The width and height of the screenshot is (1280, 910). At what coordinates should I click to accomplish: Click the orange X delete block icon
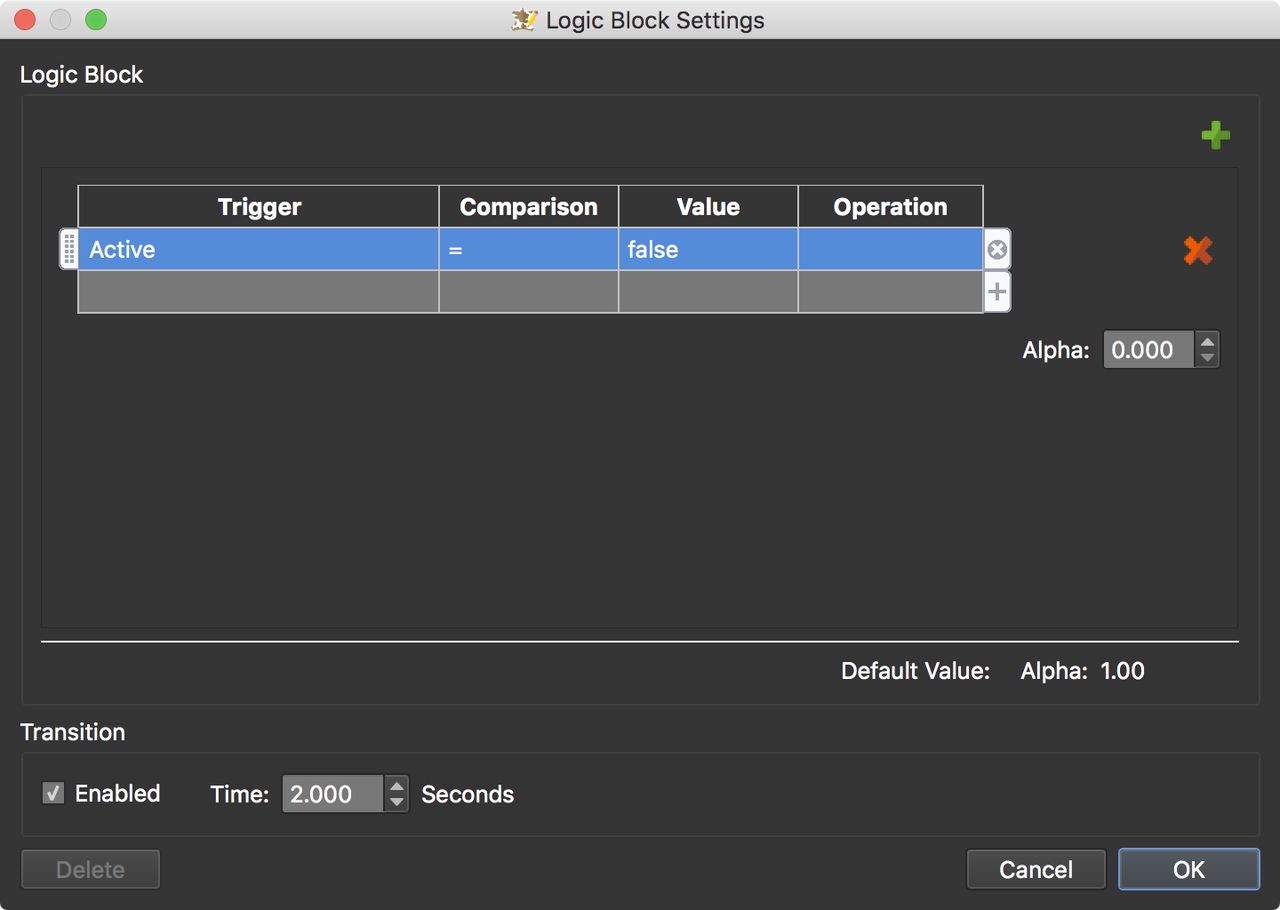pos(1197,250)
